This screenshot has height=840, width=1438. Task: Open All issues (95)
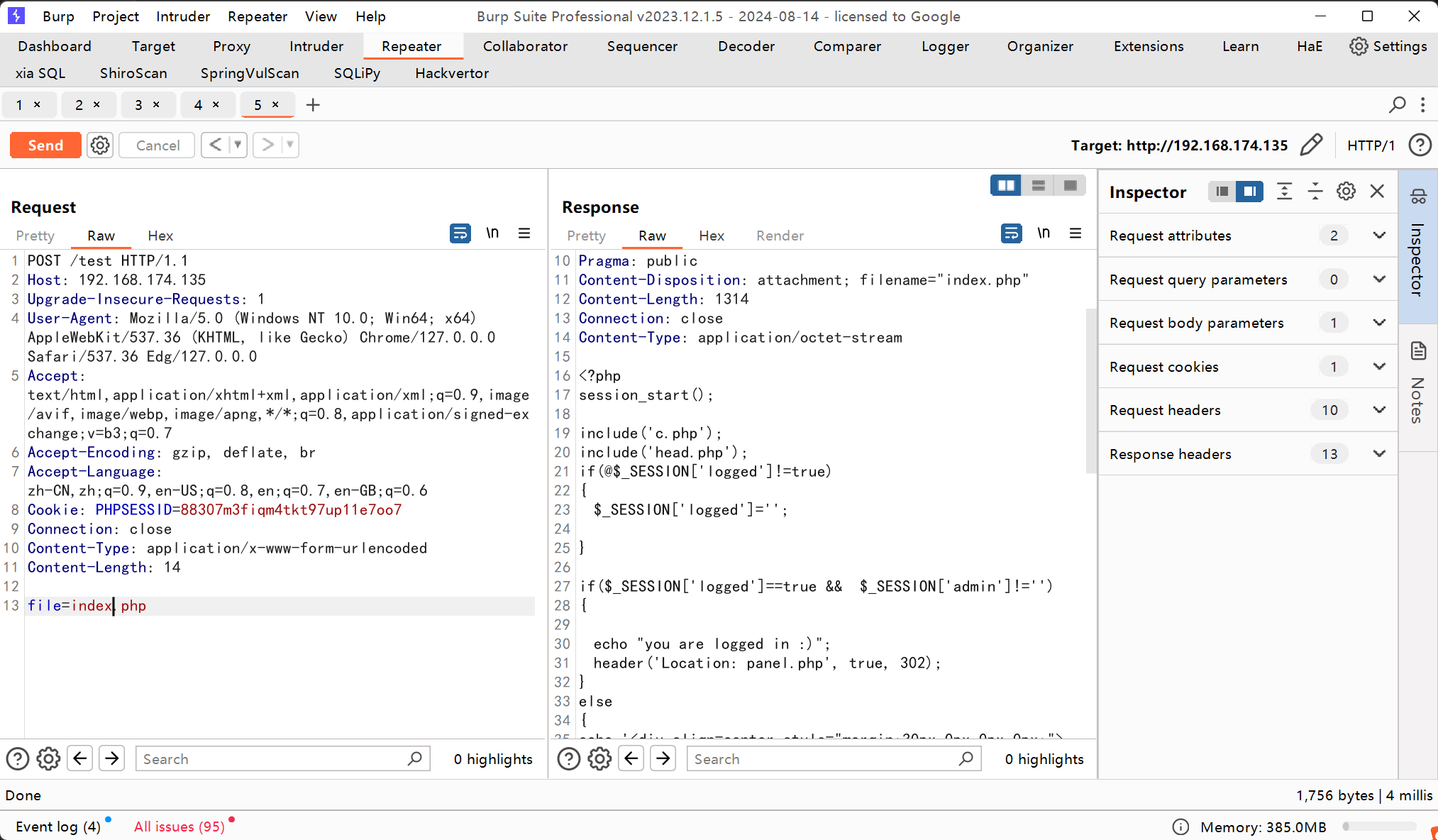pyautogui.click(x=179, y=827)
